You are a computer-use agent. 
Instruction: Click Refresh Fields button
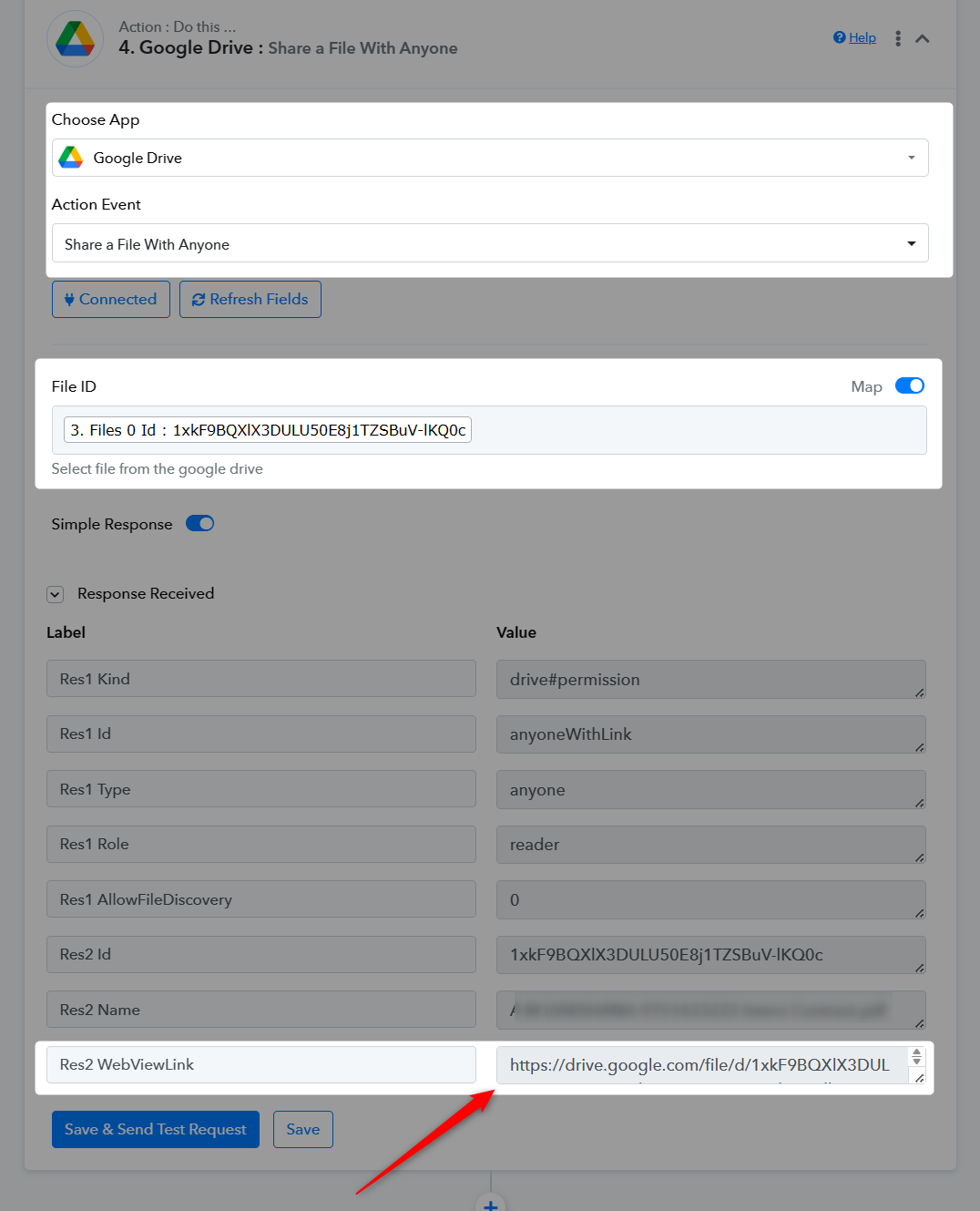[x=250, y=299]
